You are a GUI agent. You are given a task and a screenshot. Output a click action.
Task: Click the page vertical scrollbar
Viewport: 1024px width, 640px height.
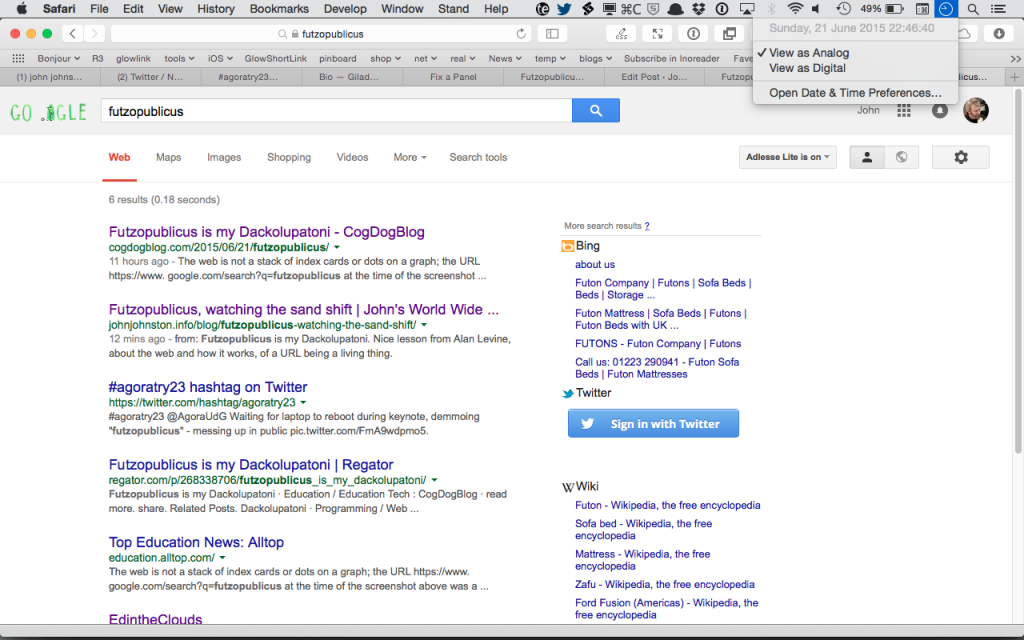coord(1018,271)
